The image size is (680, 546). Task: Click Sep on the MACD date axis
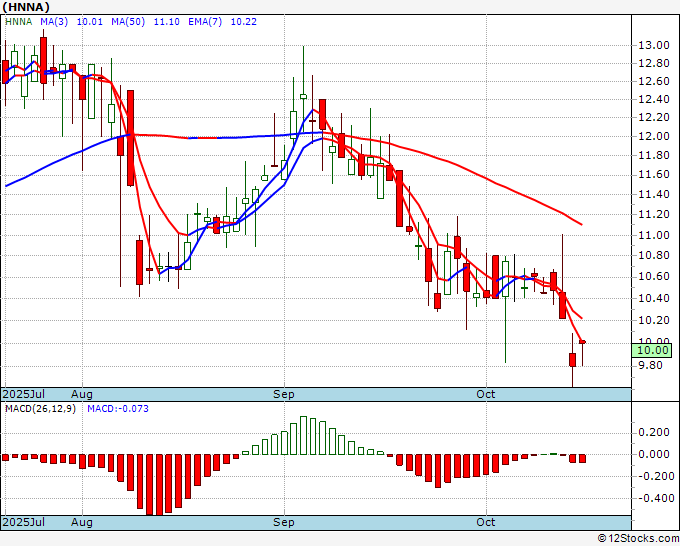pos(284,522)
